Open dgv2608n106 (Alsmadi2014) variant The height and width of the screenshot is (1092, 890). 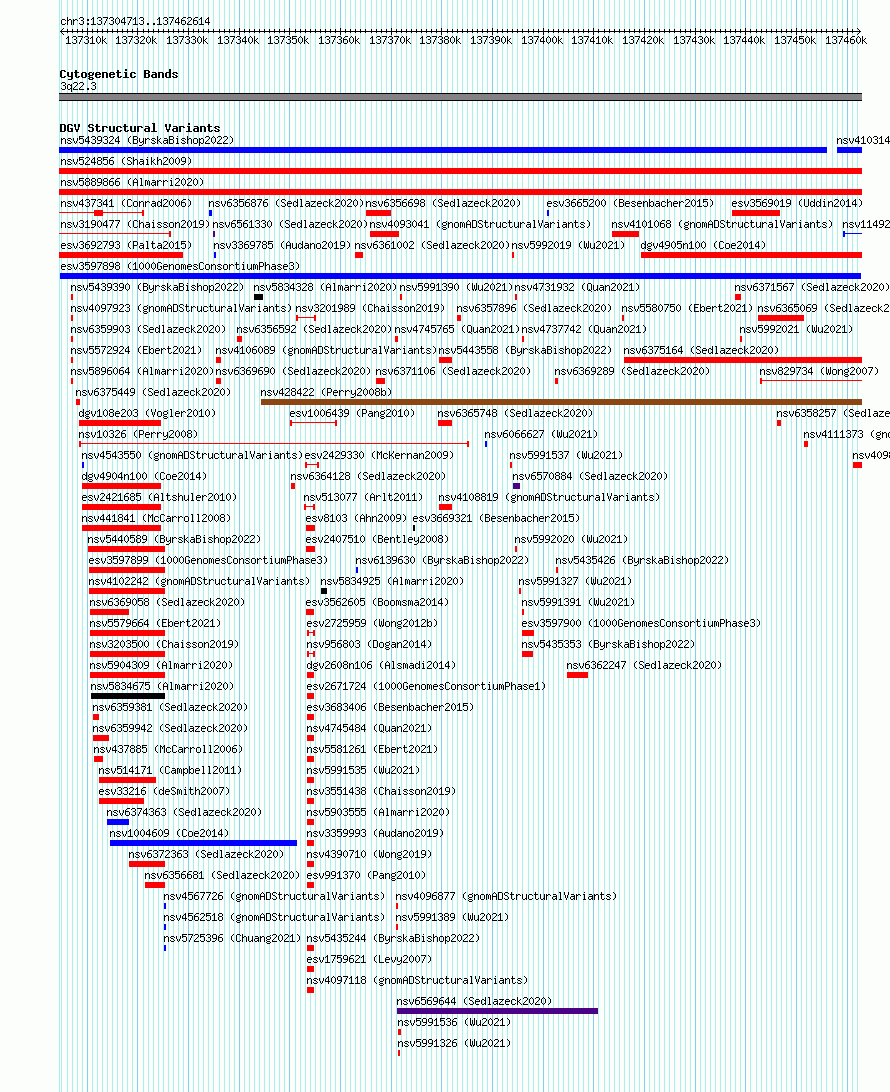pyautogui.click(x=382, y=665)
